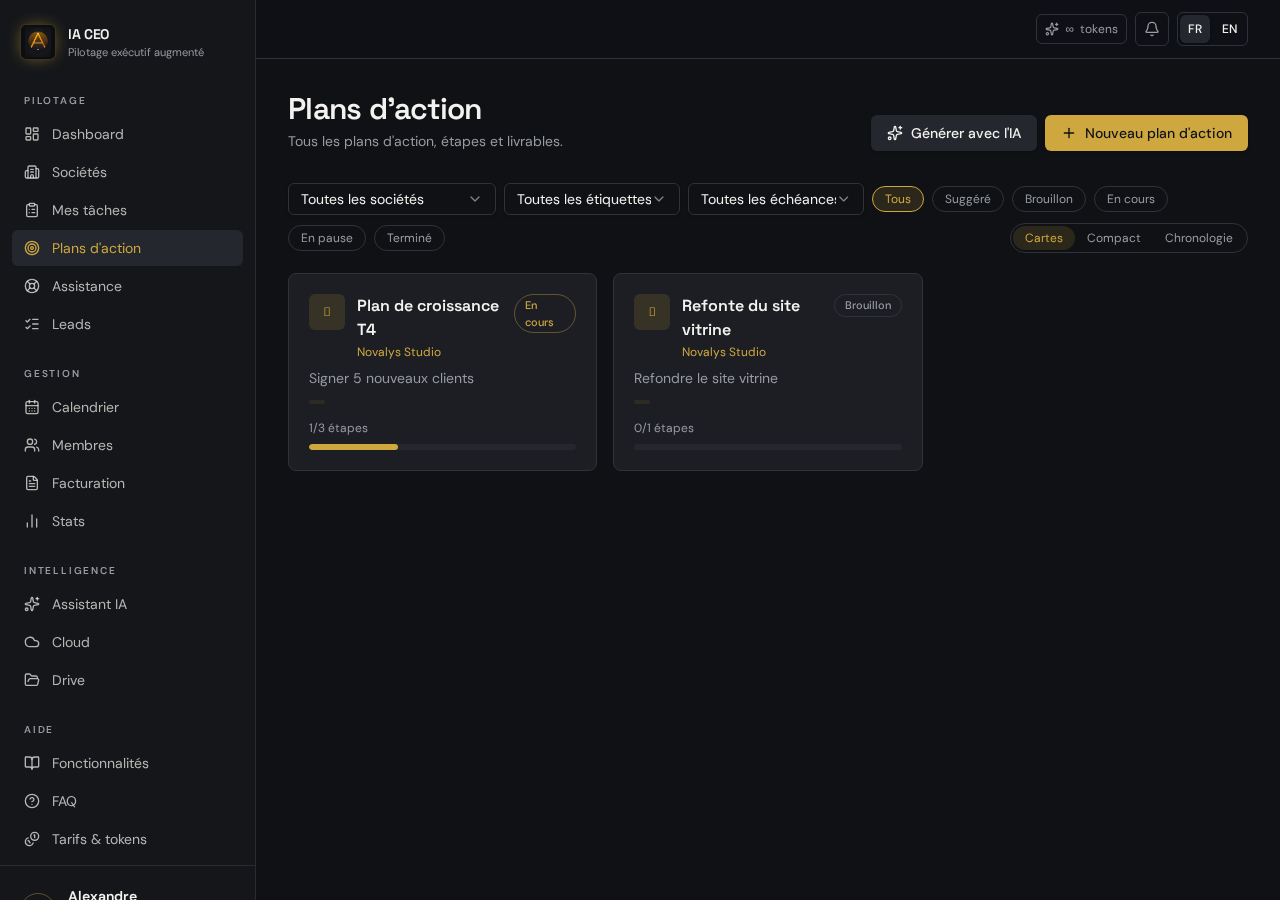
Task: Open the Plan de croissance T4 title
Action: [428, 317]
